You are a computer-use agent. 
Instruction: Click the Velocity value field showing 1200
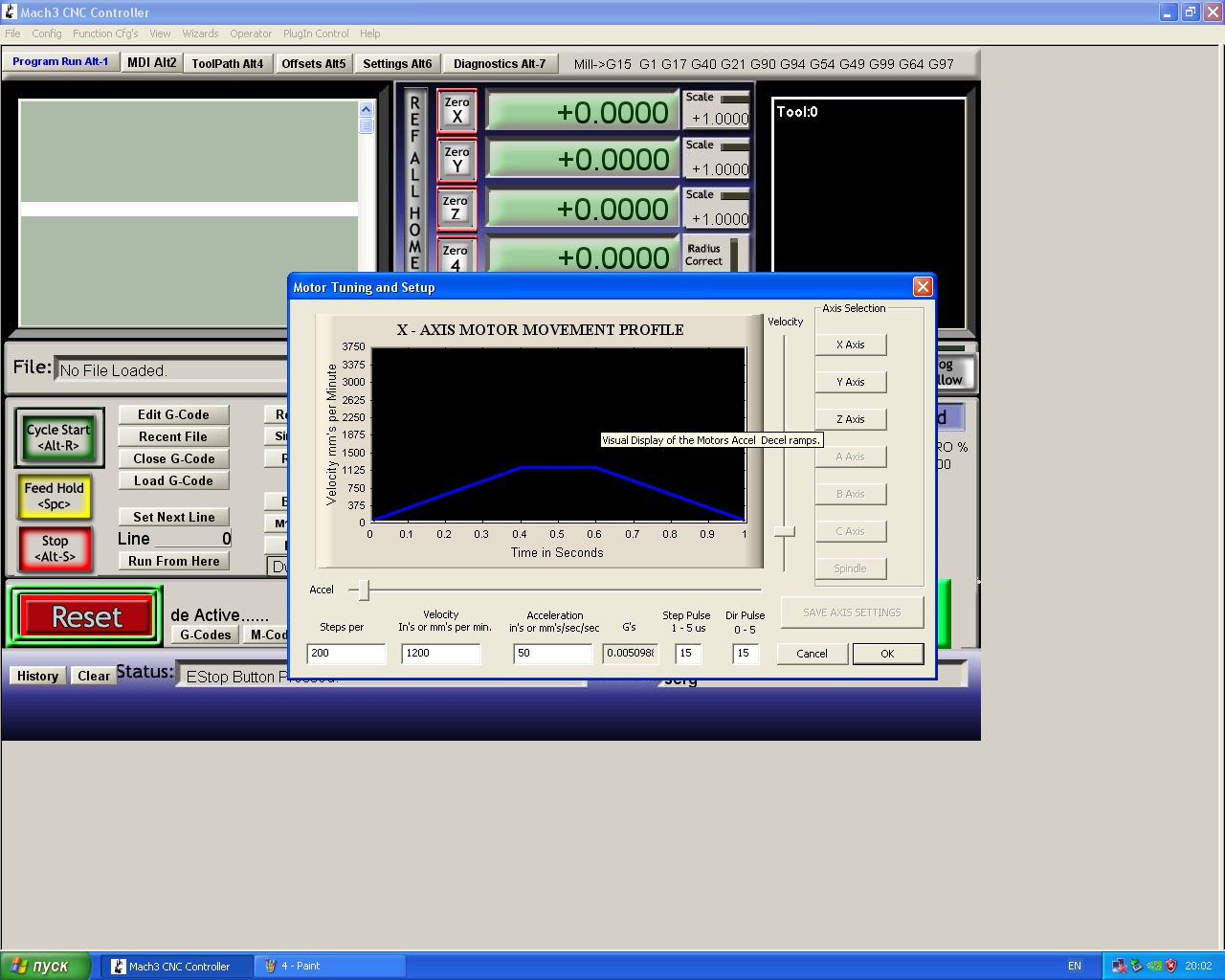click(x=440, y=654)
